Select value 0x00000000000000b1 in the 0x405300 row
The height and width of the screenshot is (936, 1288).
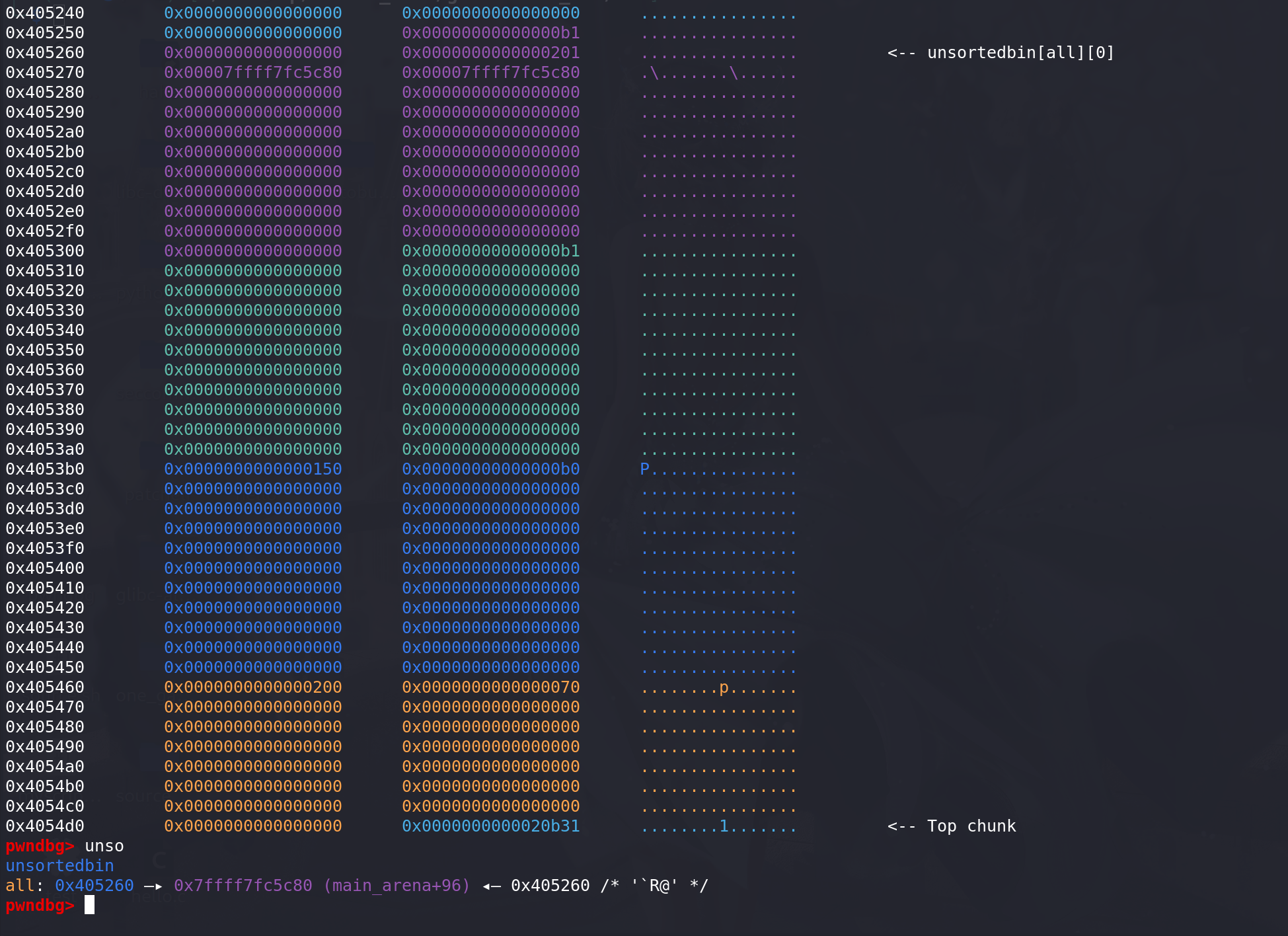pos(491,251)
